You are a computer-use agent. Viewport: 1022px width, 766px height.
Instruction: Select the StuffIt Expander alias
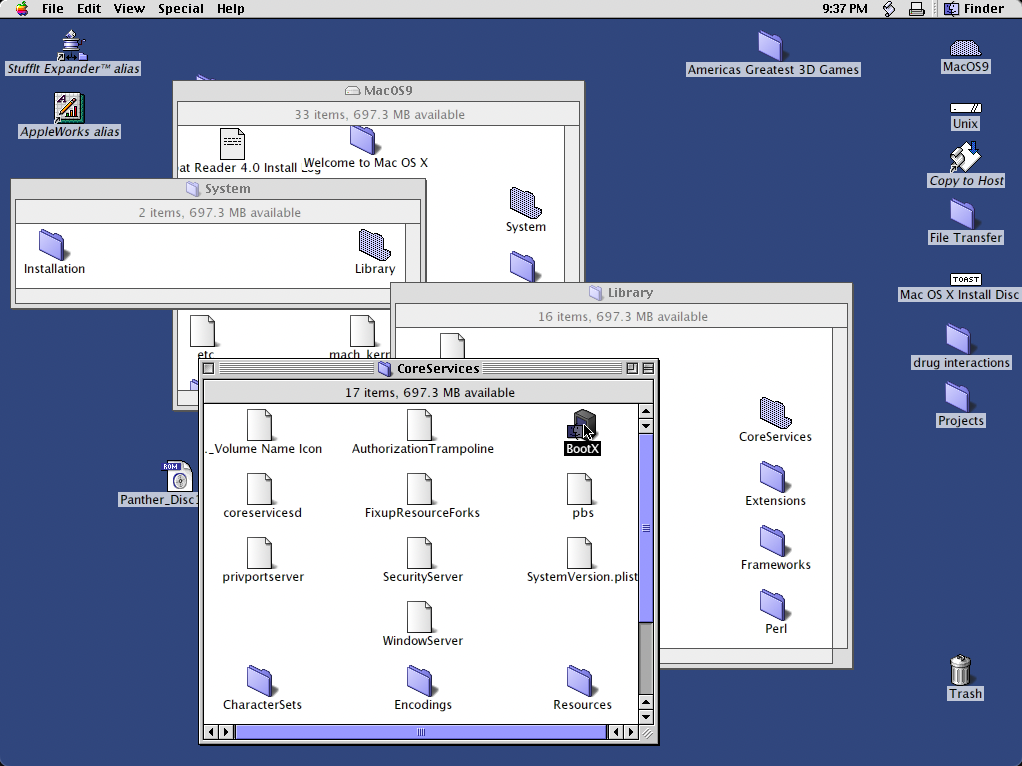pyautogui.click(x=70, y=42)
